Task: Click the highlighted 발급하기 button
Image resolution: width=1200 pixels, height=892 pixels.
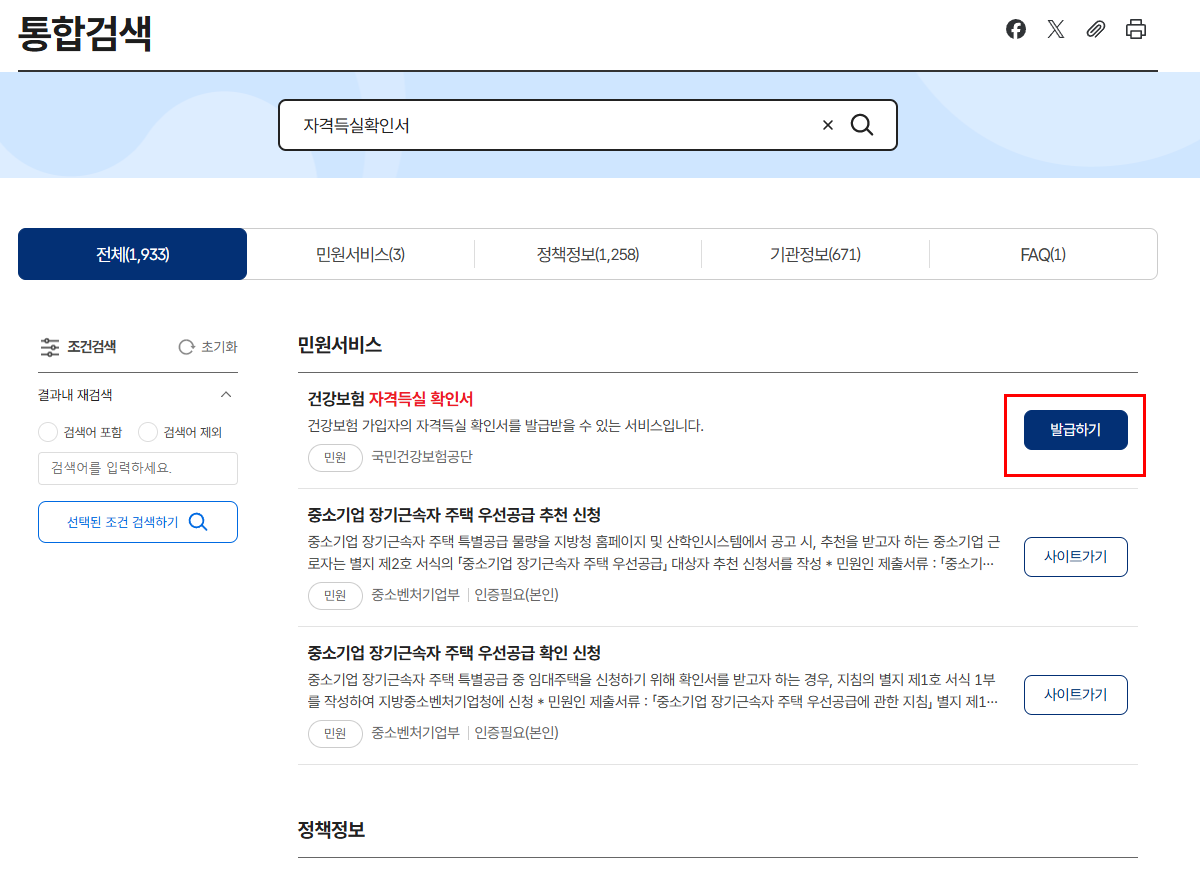Action: point(1075,429)
